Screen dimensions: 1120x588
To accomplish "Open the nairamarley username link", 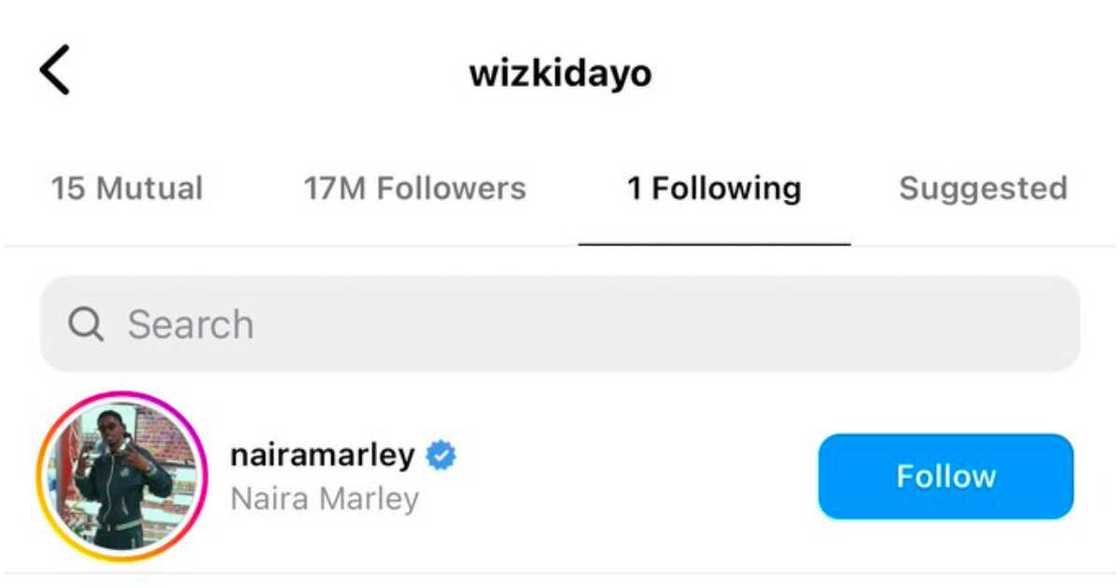I will point(322,455).
